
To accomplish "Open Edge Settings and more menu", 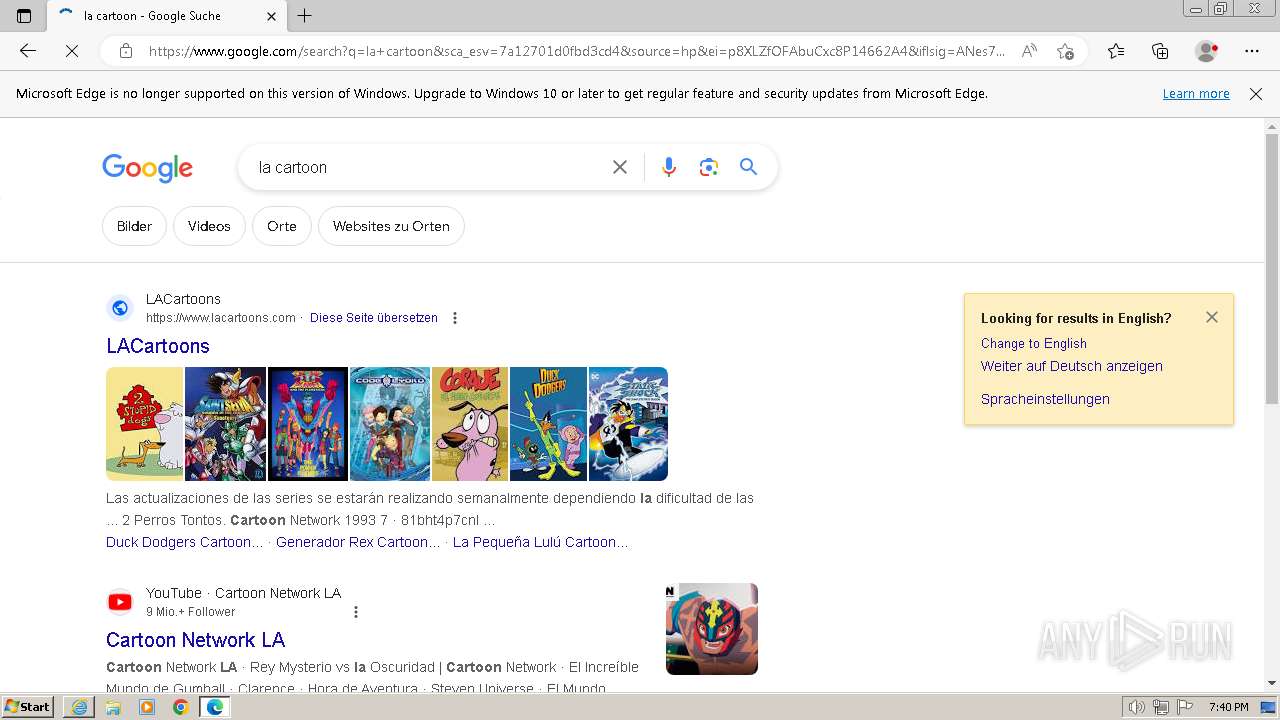I will 1252,51.
